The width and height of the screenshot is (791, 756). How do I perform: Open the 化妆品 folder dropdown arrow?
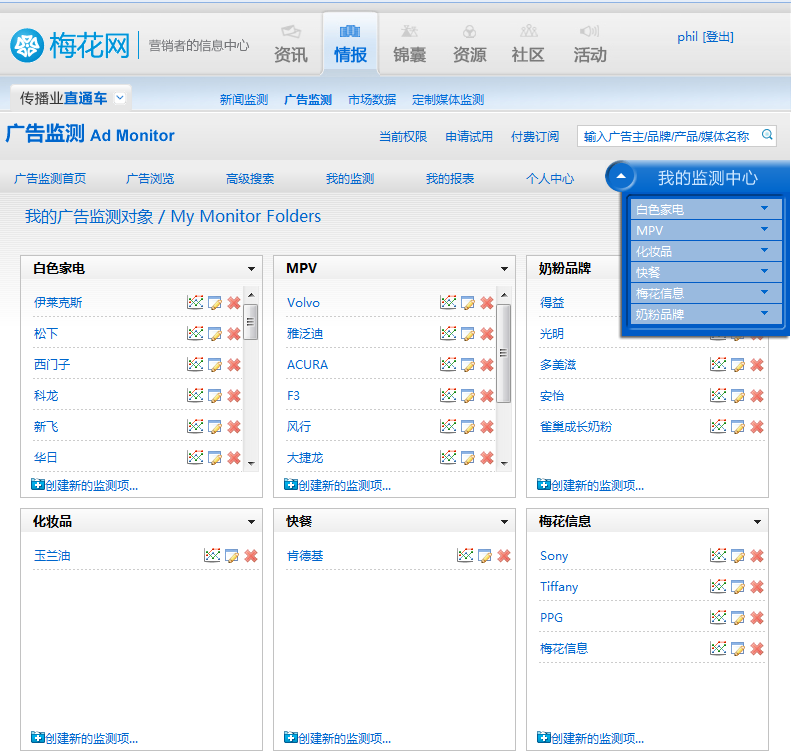[x=251, y=522]
